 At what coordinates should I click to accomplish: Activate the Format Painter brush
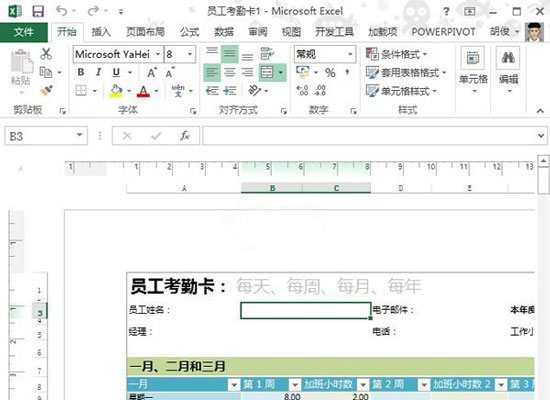[x=46, y=91]
